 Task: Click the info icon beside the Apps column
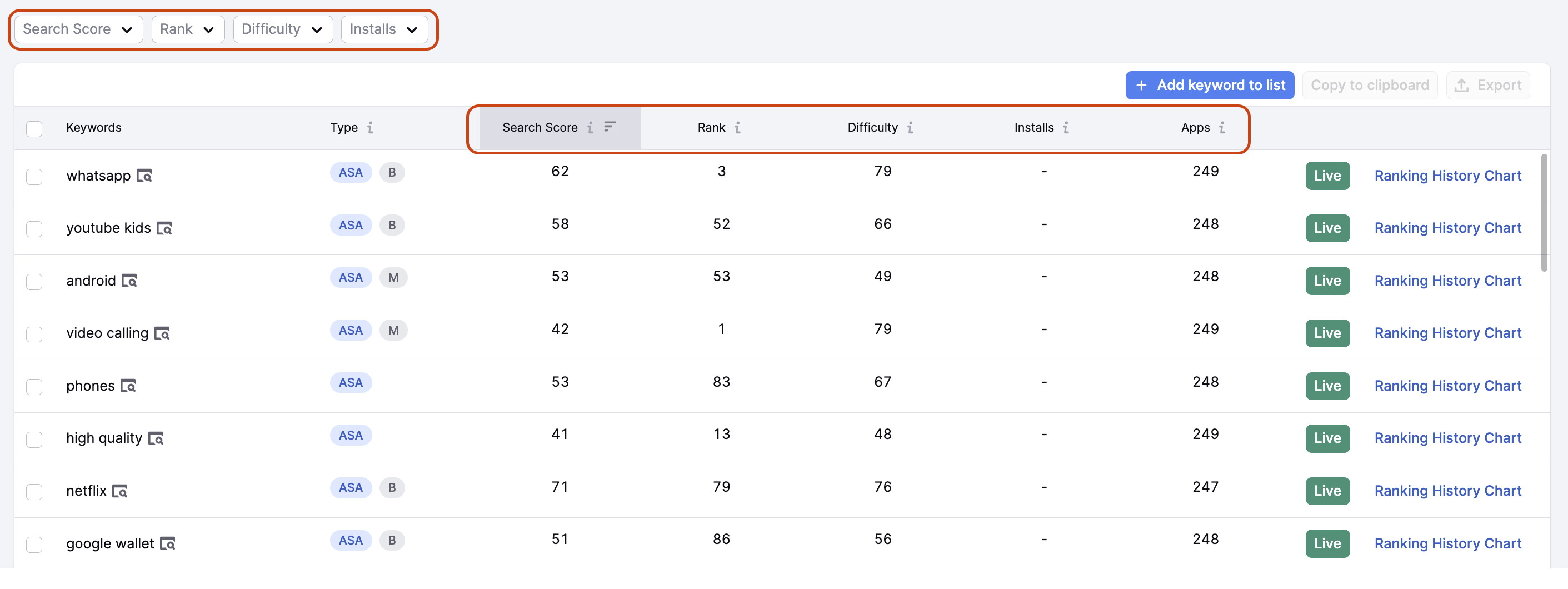pyautogui.click(x=1224, y=128)
